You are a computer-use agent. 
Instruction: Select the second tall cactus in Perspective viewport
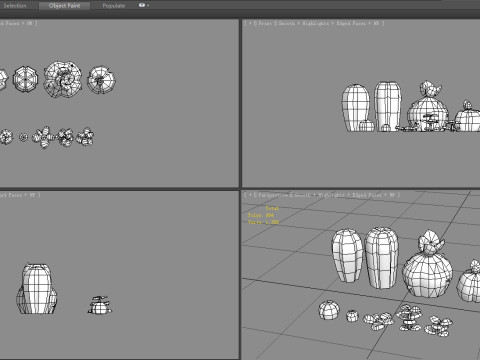382,258
